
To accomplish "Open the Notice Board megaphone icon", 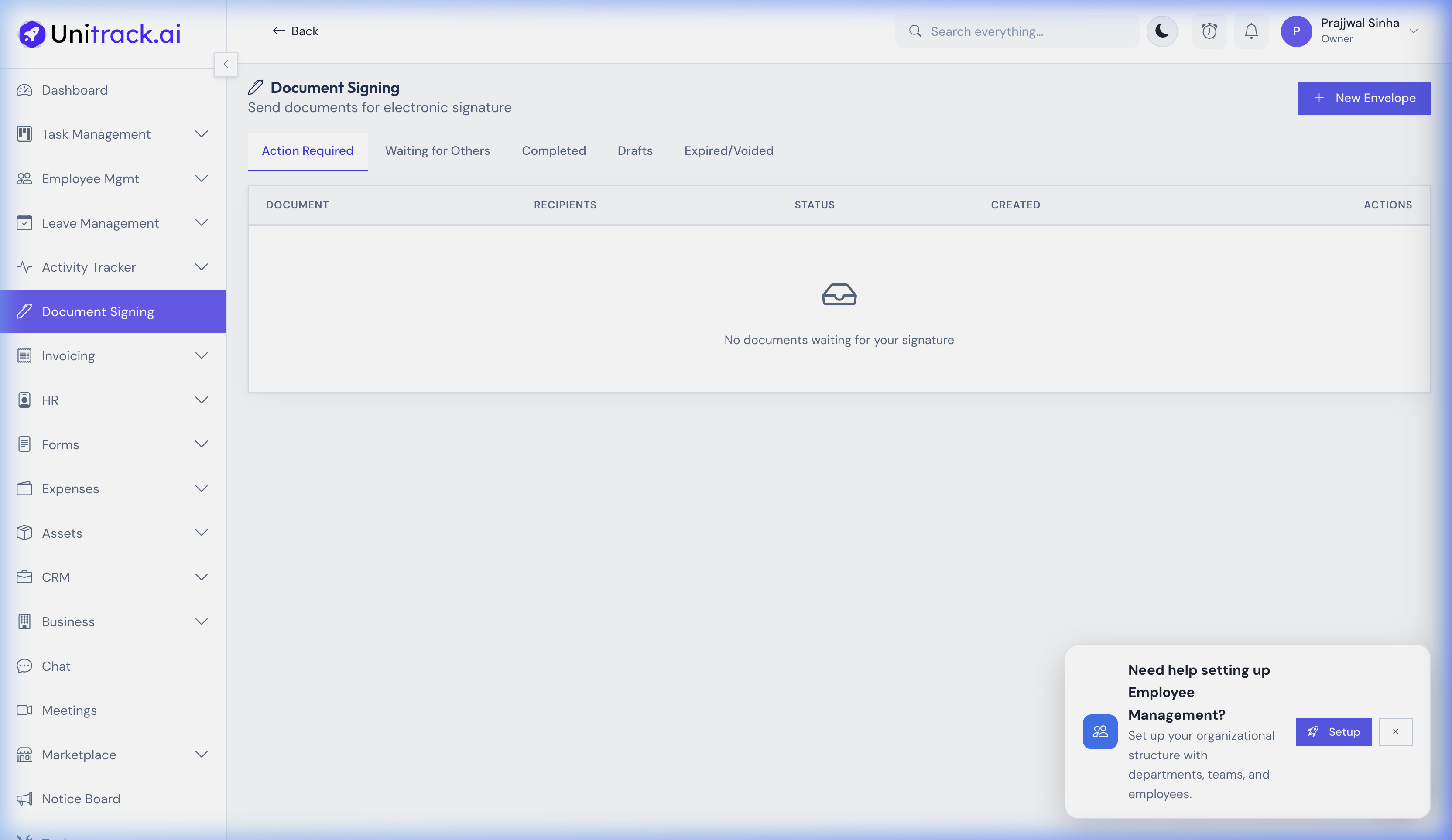I will pyautogui.click(x=24, y=799).
